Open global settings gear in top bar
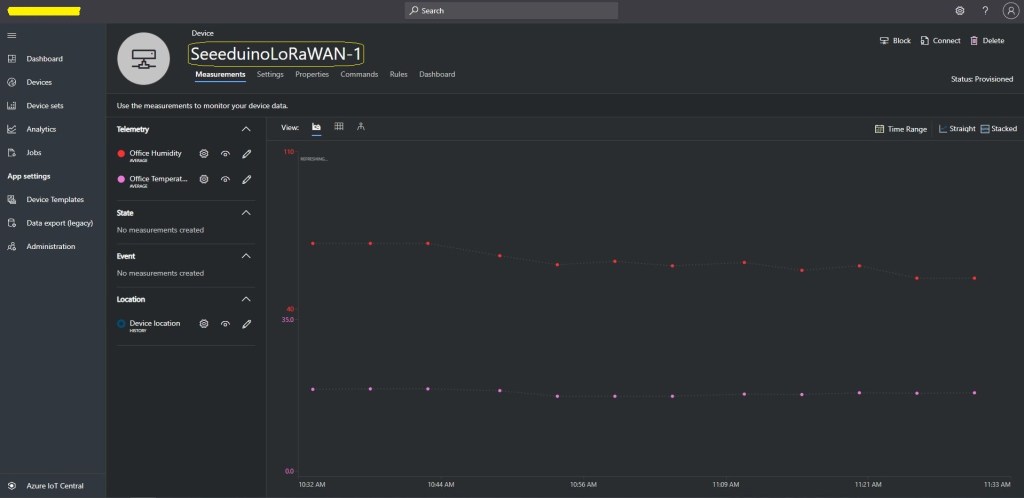 tap(960, 11)
